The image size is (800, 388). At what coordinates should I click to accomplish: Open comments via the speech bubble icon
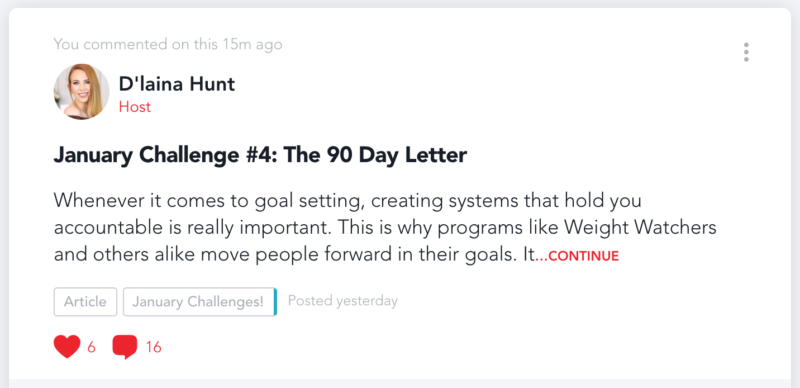[x=124, y=347]
